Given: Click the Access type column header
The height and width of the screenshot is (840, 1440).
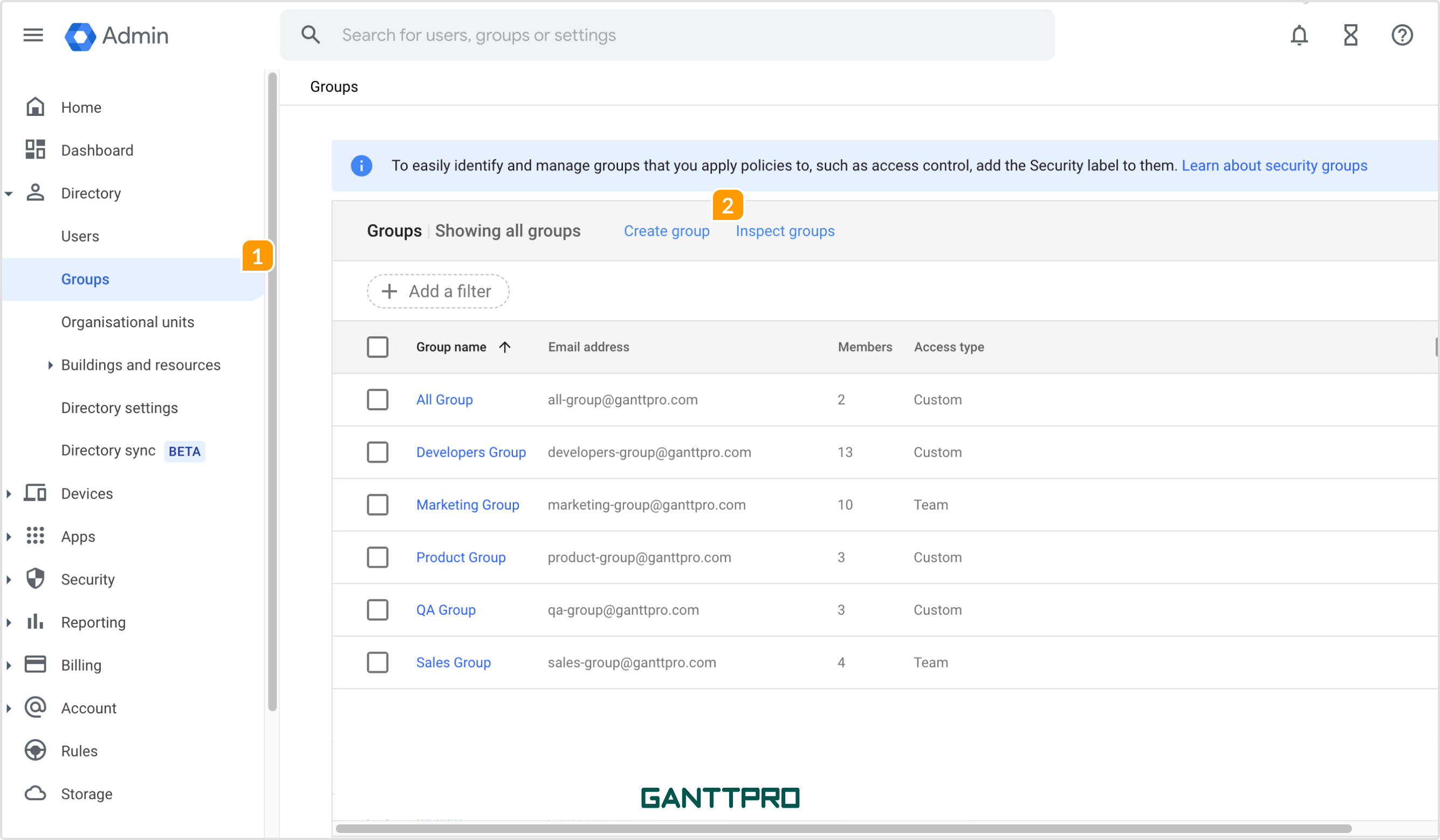Looking at the screenshot, I should click(949, 347).
